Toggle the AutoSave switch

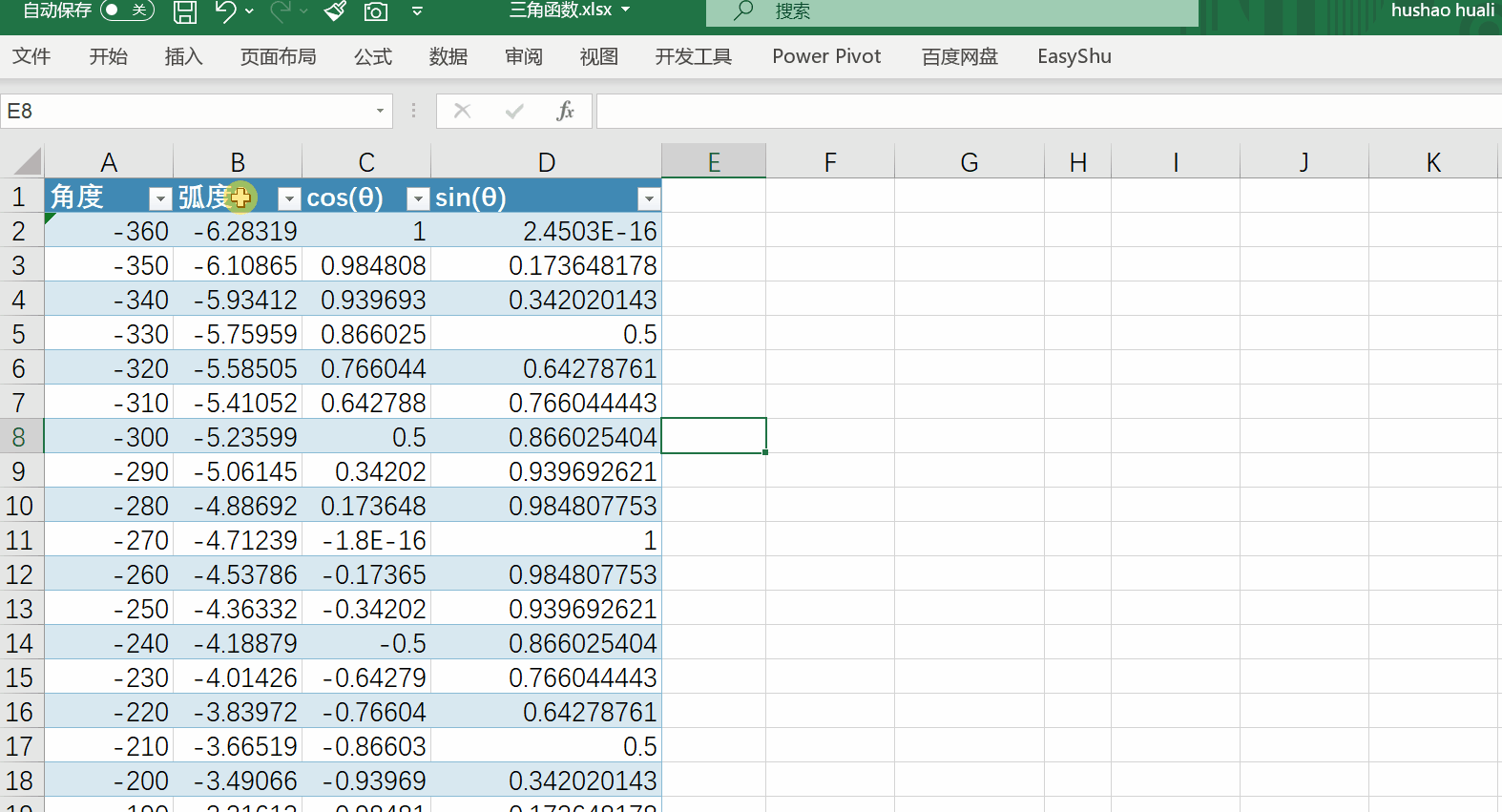tap(127, 10)
